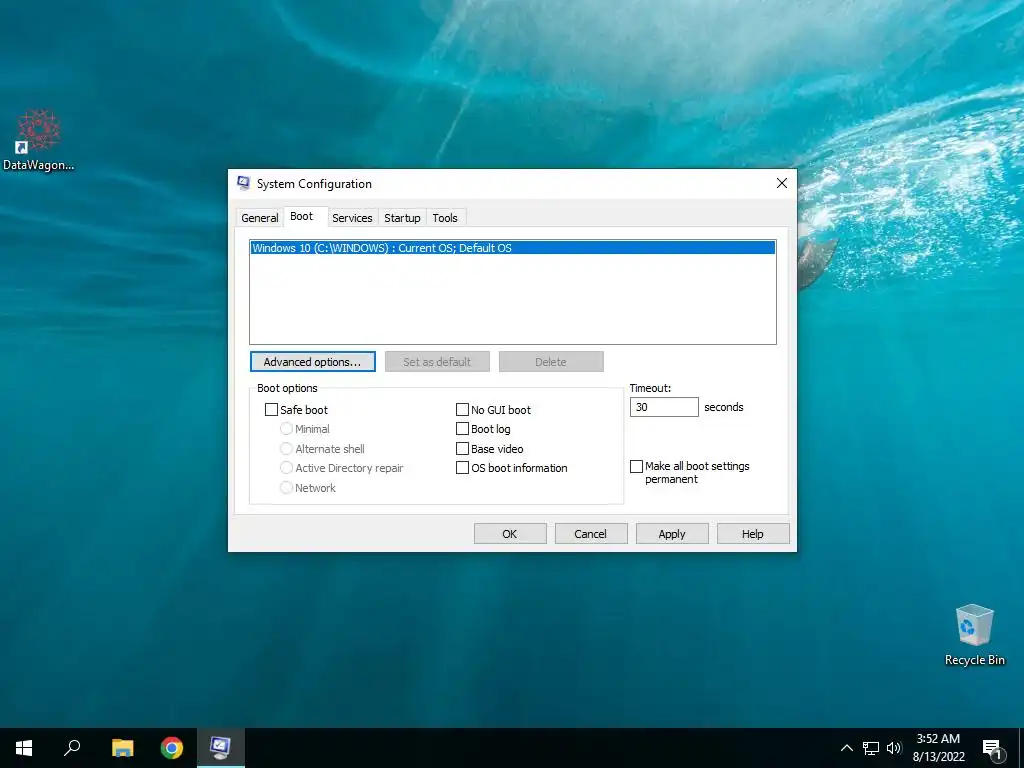Image resolution: width=1024 pixels, height=768 pixels.
Task: Launch File Explorer from the taskbar
Action: click(x=122, y=748)
